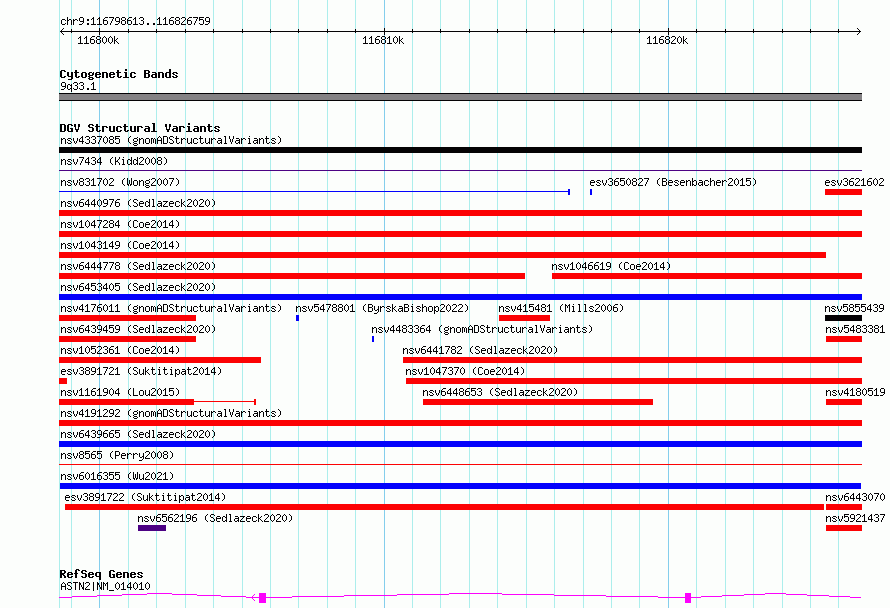This screenshot has width=890, height=608.
Task: Click the nsv6443070 variant label
Action: click(x=855, y=497)
